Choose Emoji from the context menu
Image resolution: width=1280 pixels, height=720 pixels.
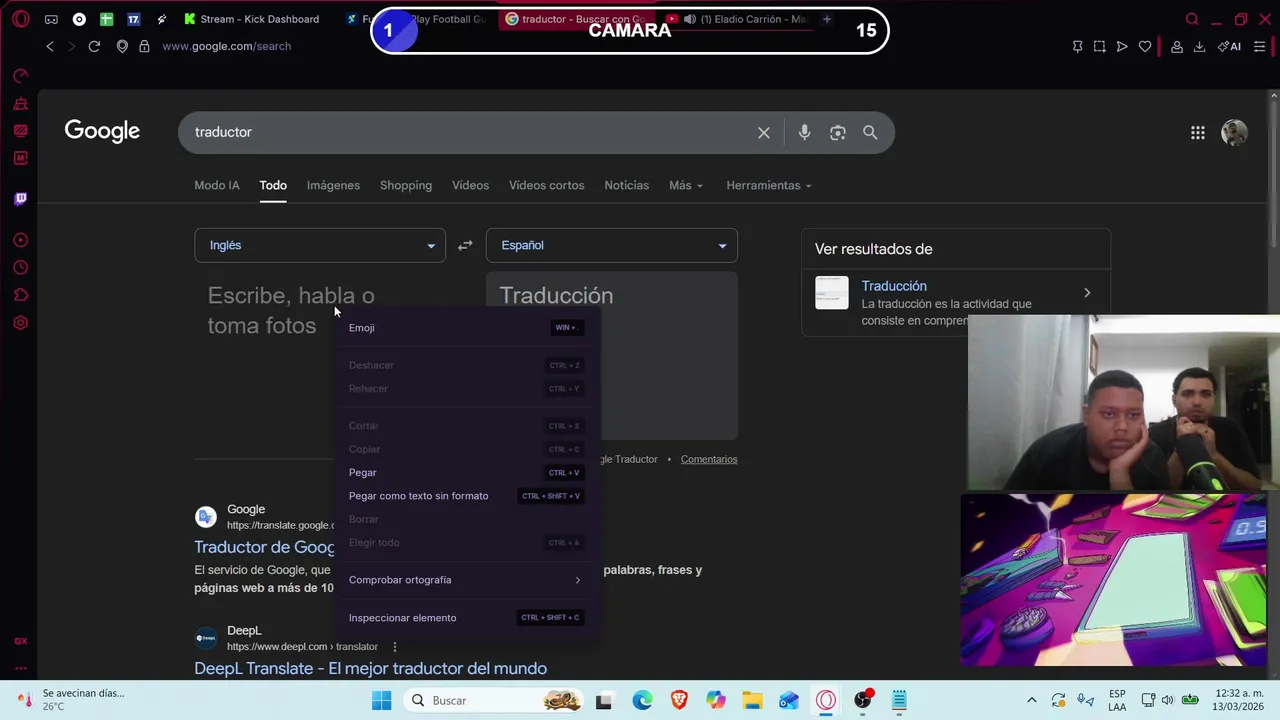click(465, 328)
